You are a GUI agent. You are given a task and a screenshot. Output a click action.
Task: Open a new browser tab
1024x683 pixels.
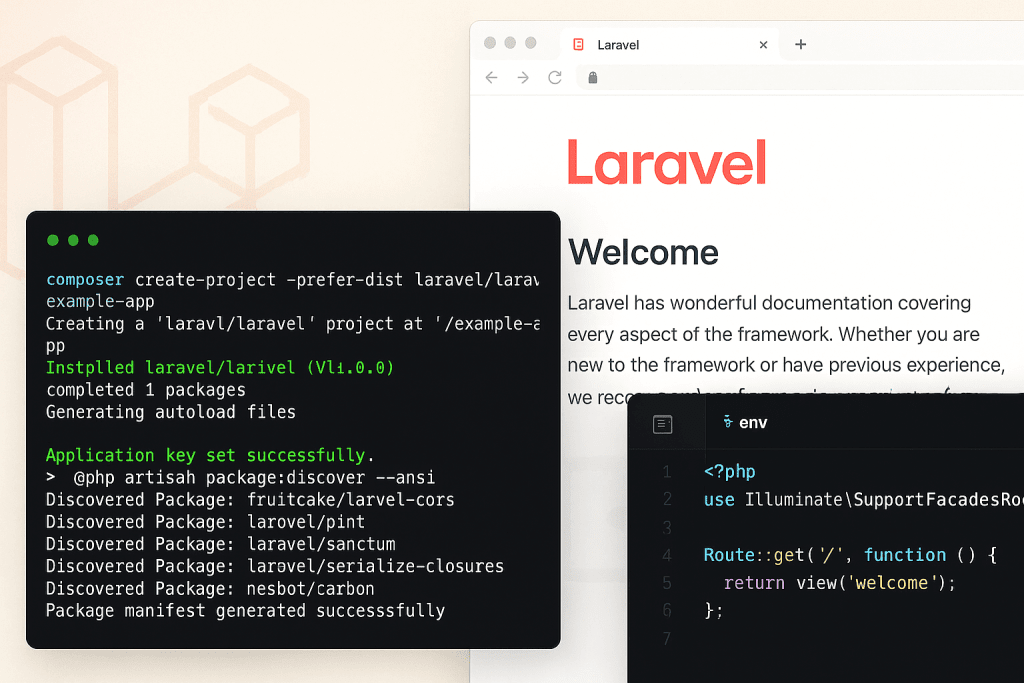pyautogui.click(x=801, y=44)
